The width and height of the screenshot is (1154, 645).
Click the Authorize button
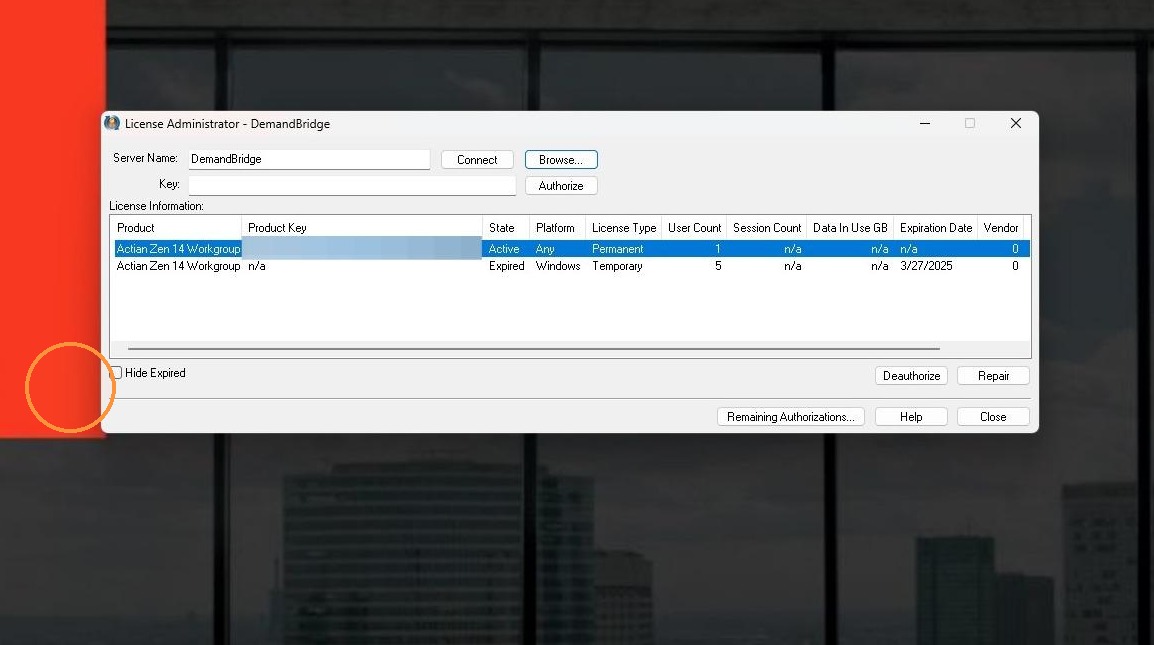pyautogui.click(x=561, y=186)
